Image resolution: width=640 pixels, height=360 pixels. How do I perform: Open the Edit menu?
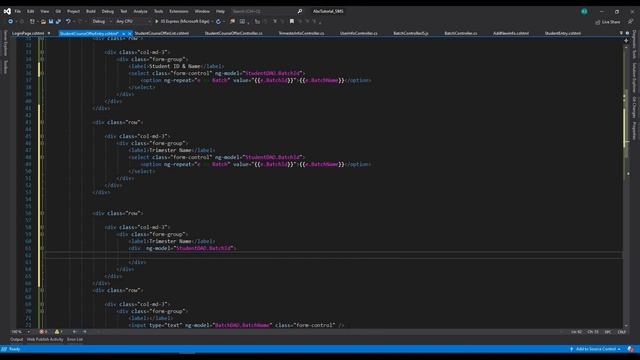point(31,11)
